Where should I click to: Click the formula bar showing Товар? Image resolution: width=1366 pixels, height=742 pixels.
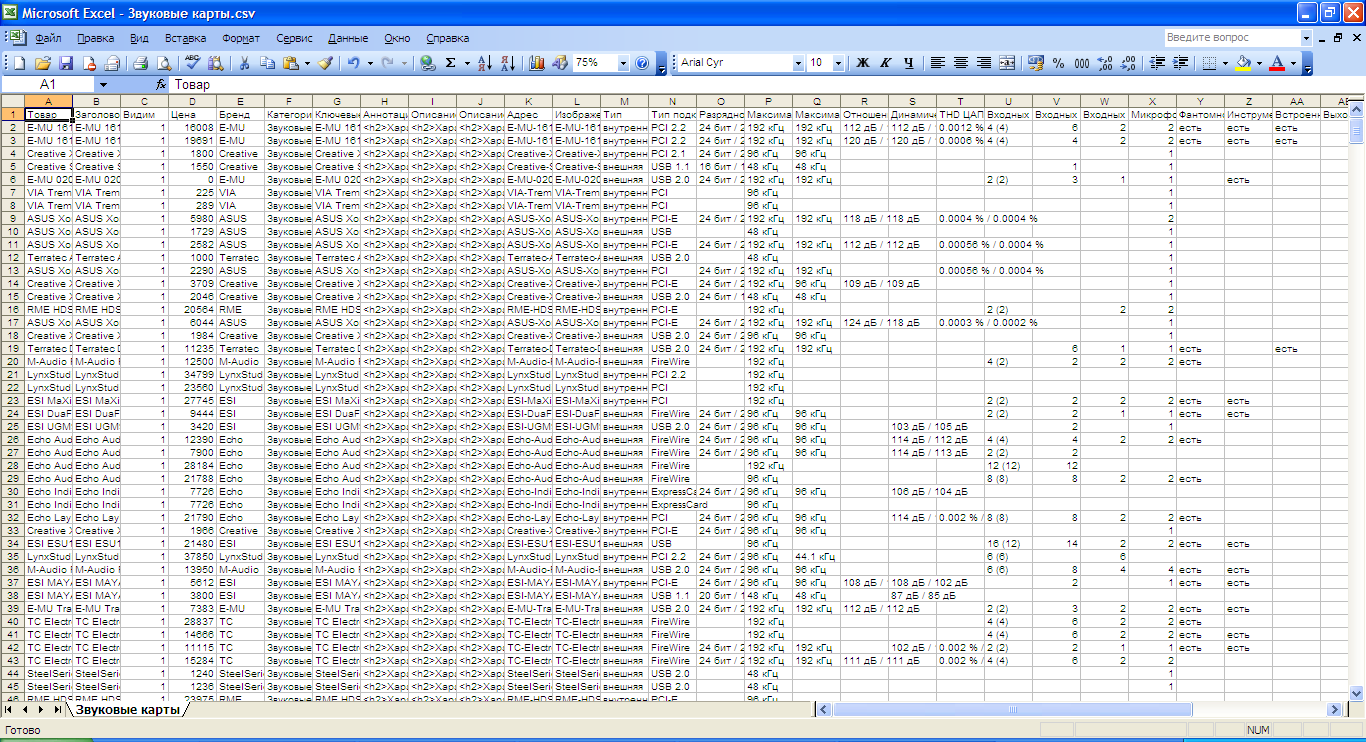pos(765,85)
